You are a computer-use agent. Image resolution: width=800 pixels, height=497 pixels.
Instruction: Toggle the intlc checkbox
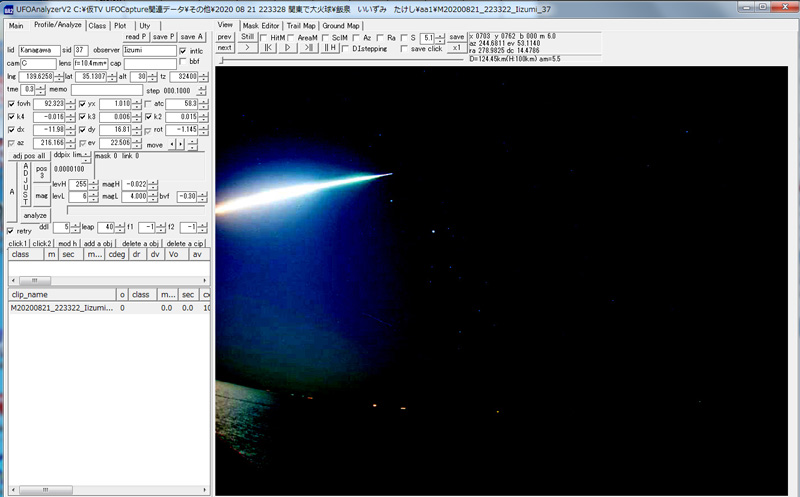[183, 50]
